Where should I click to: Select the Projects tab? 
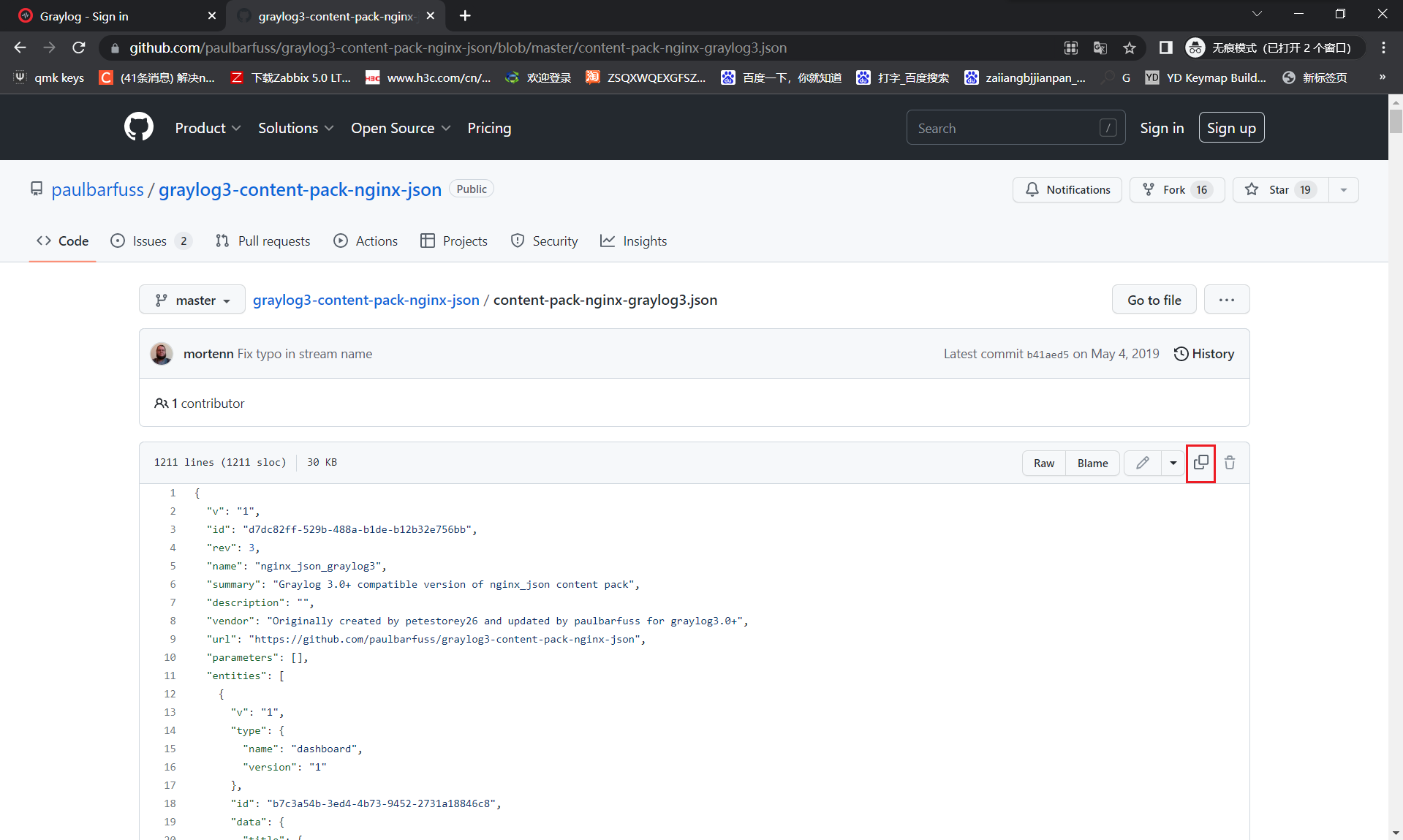[454, 241]
